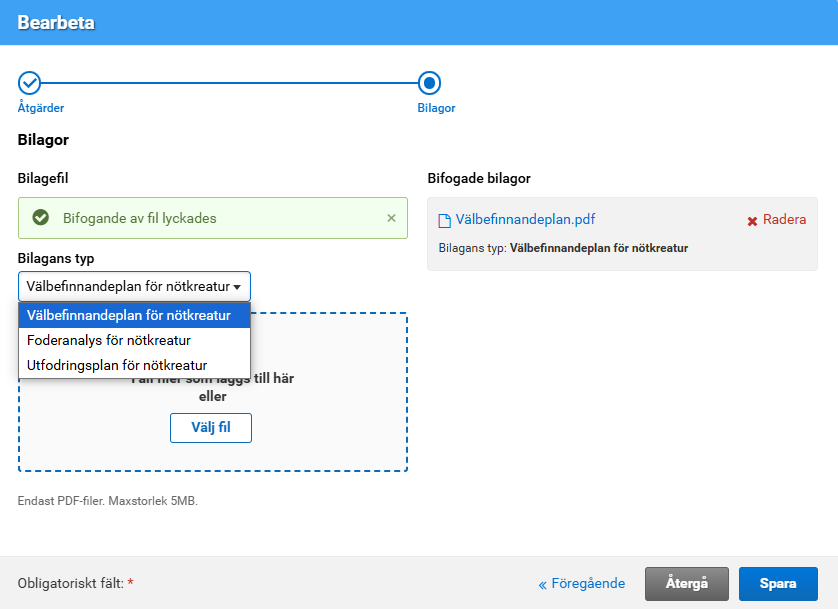Click the red X delete icon

[x=752, y=221]
